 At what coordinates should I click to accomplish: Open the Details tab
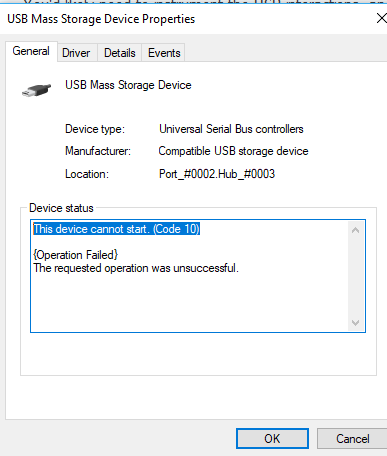point(120,53)
